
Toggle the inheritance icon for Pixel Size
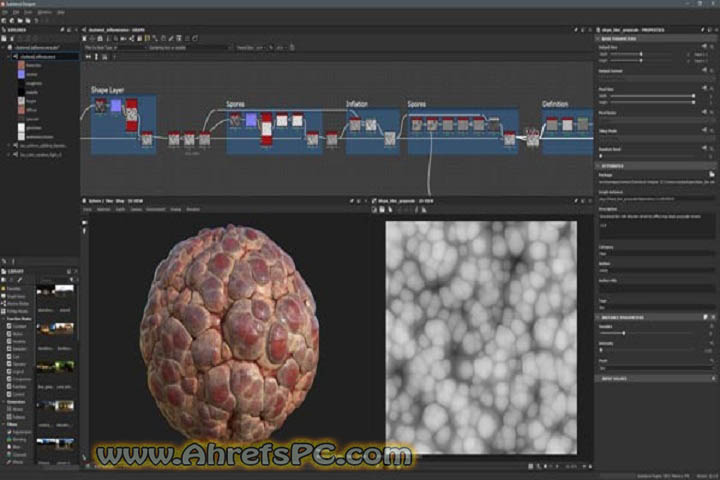(704, 88)
